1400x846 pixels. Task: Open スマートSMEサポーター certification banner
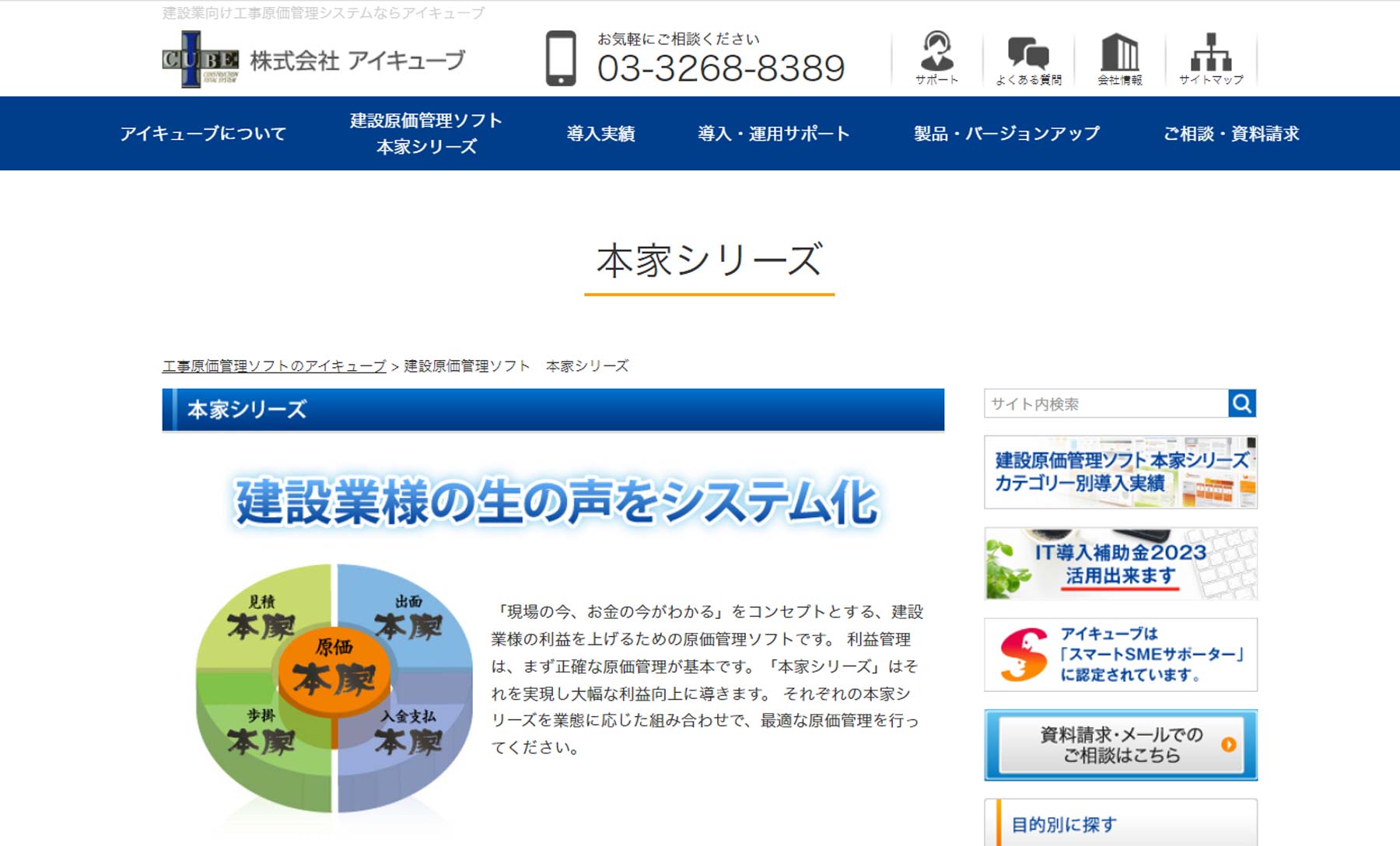pyautogui.click(x=1120, y=655)
